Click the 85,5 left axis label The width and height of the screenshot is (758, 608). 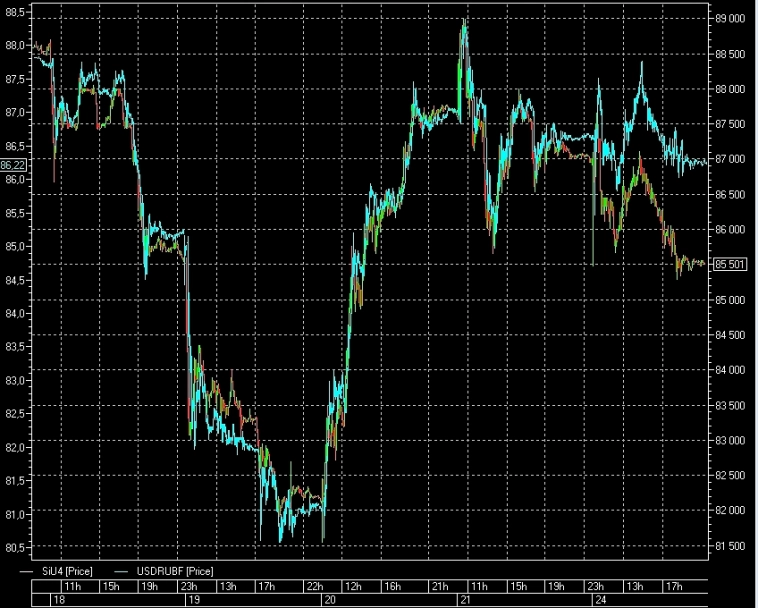click(x=15, y=213)
